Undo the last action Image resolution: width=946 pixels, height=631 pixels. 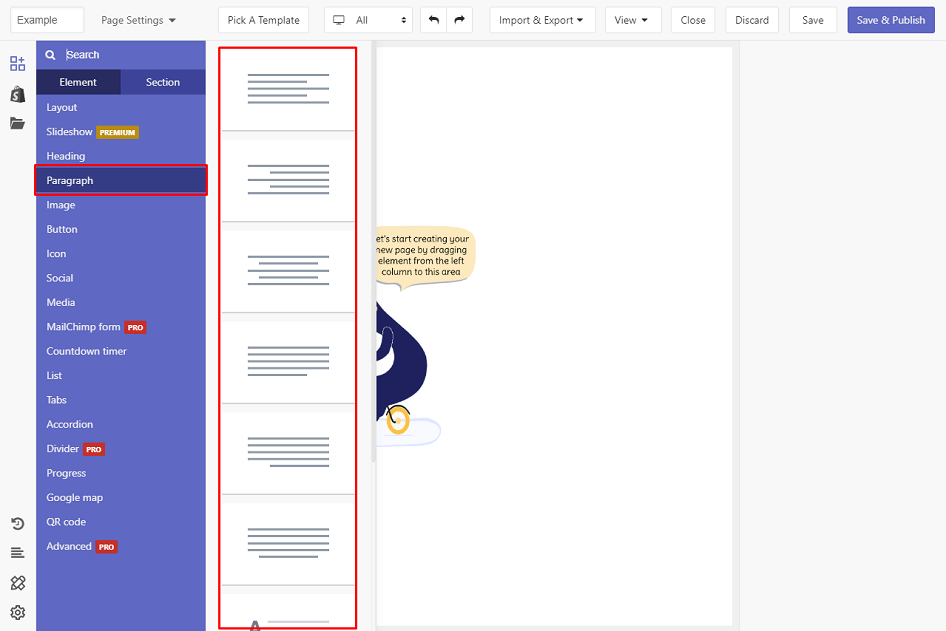433,20
